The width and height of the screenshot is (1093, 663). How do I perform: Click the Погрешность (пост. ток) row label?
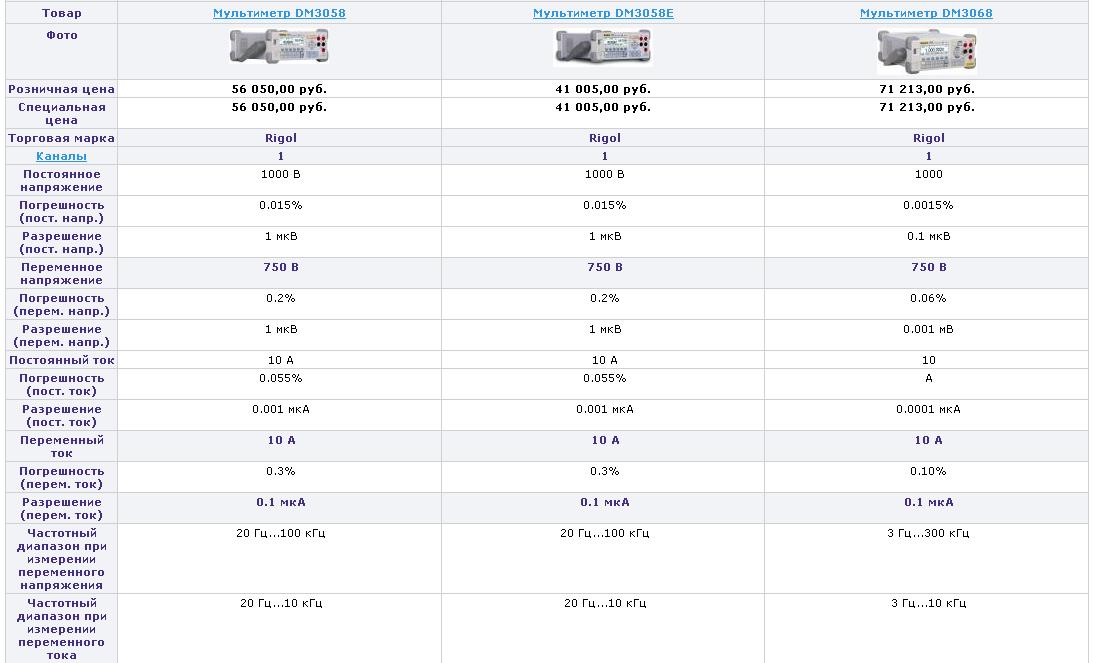[x=61, y=385]
